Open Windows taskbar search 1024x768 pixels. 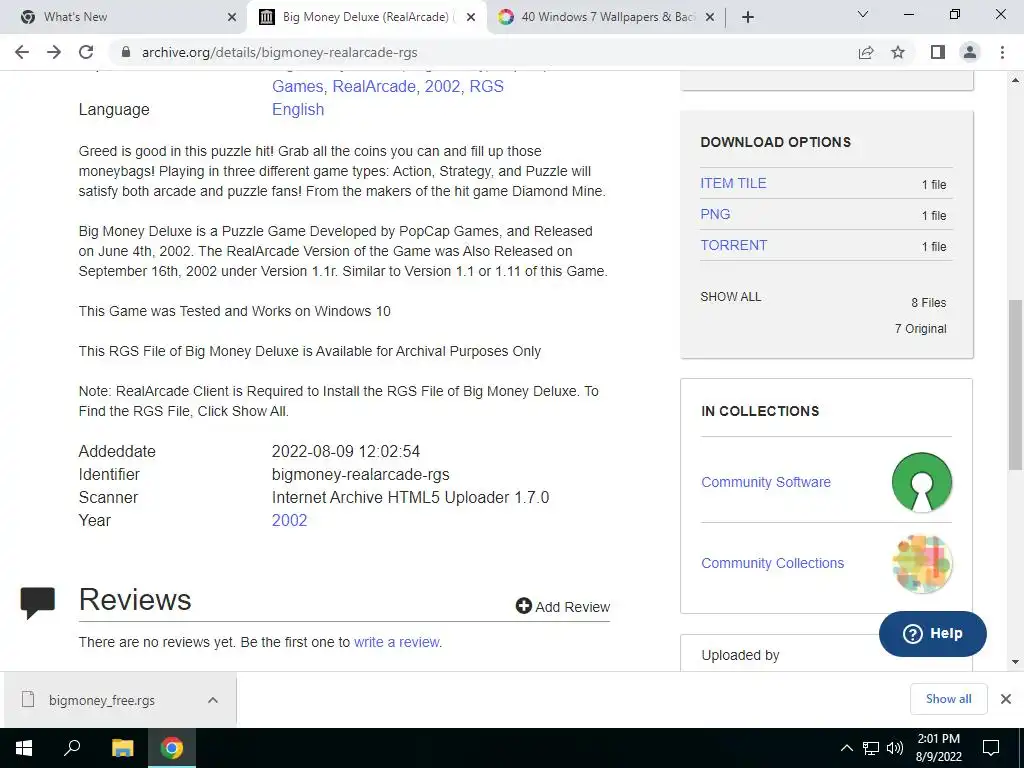(72, 748)
